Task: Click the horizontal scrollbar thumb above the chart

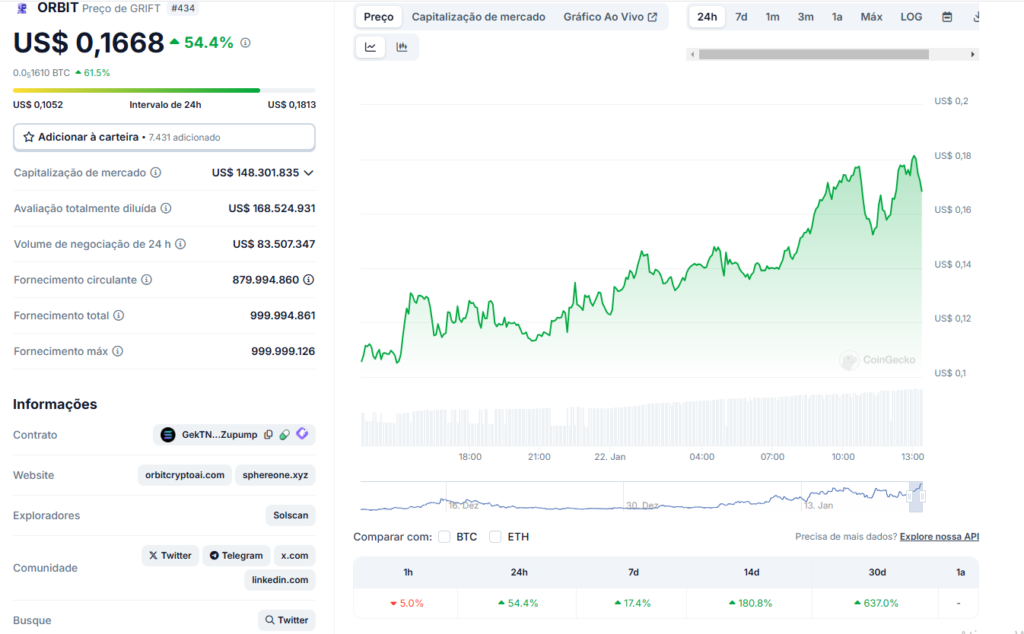Action: [814, 54]
